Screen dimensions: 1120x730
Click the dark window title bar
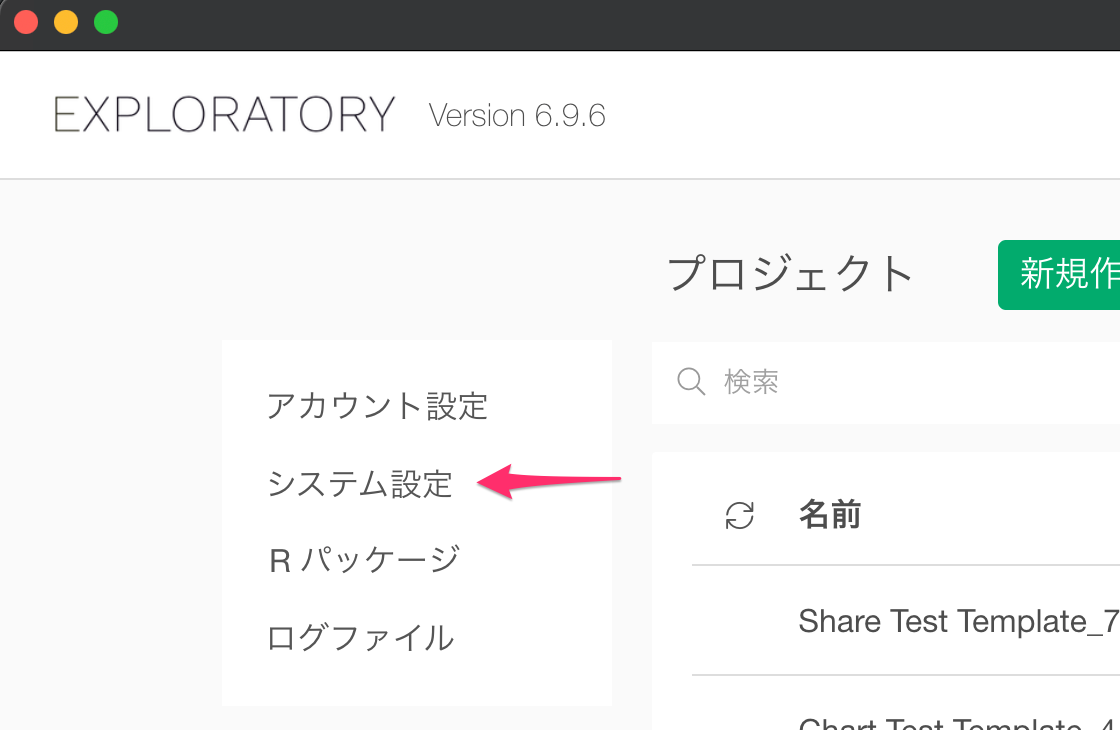(x=614, y=24)
